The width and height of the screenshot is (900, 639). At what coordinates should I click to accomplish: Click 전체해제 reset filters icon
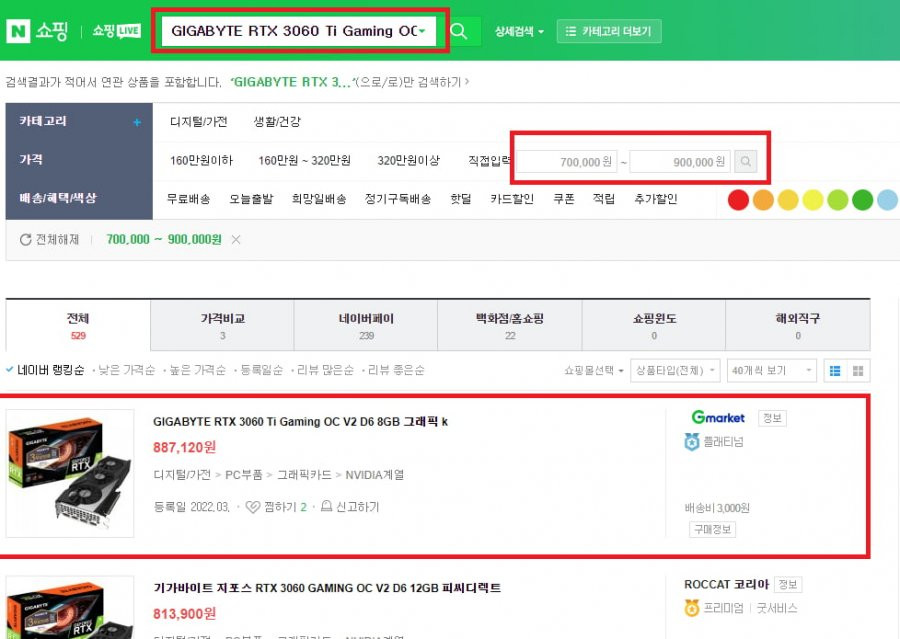tap(25, 239)
